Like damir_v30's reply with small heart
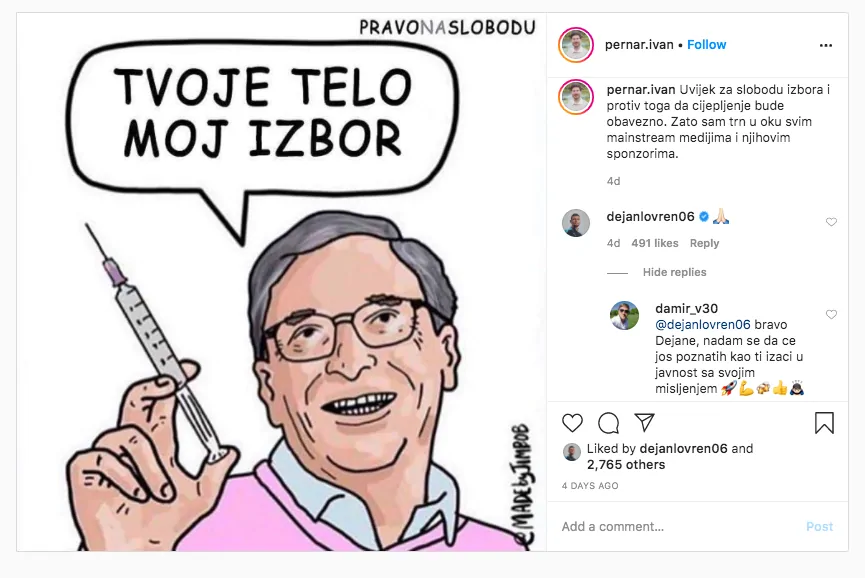Viewport: 865px width, 578px height. (831, 314)
